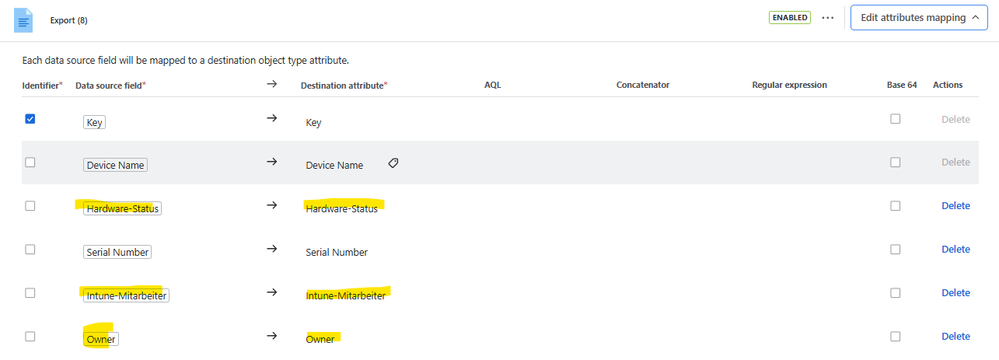Click the Base 64 column header
The height and width of the screenshot is (360, 999).
(902, 85)
